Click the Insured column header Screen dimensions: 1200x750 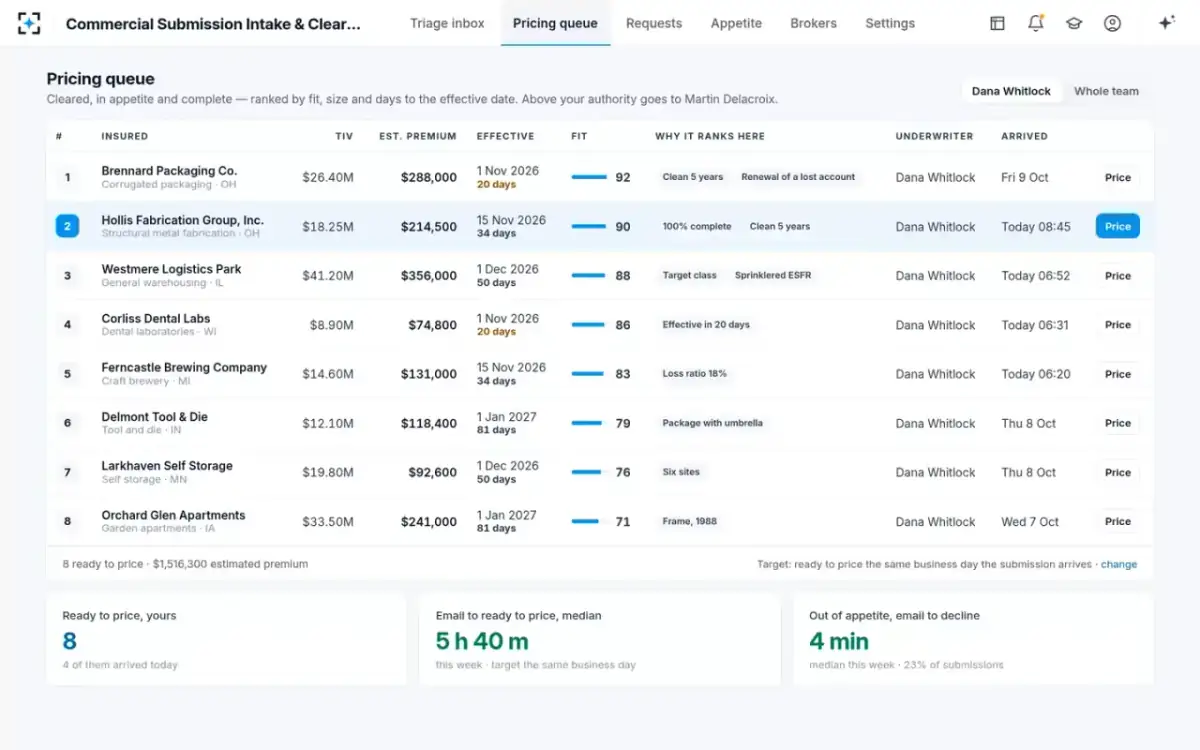pos(124,136)
